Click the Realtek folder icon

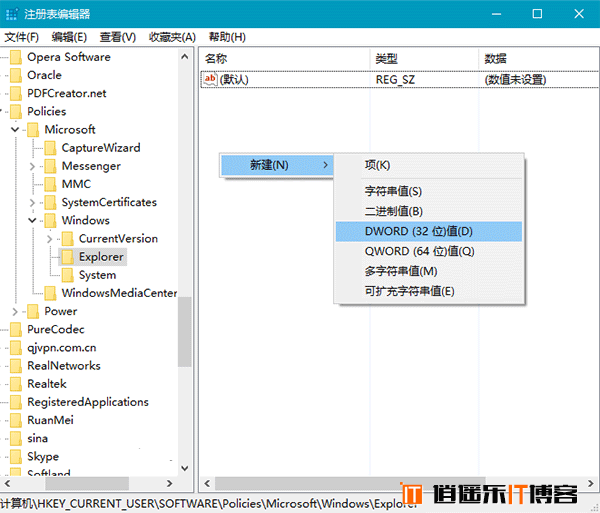16,384
